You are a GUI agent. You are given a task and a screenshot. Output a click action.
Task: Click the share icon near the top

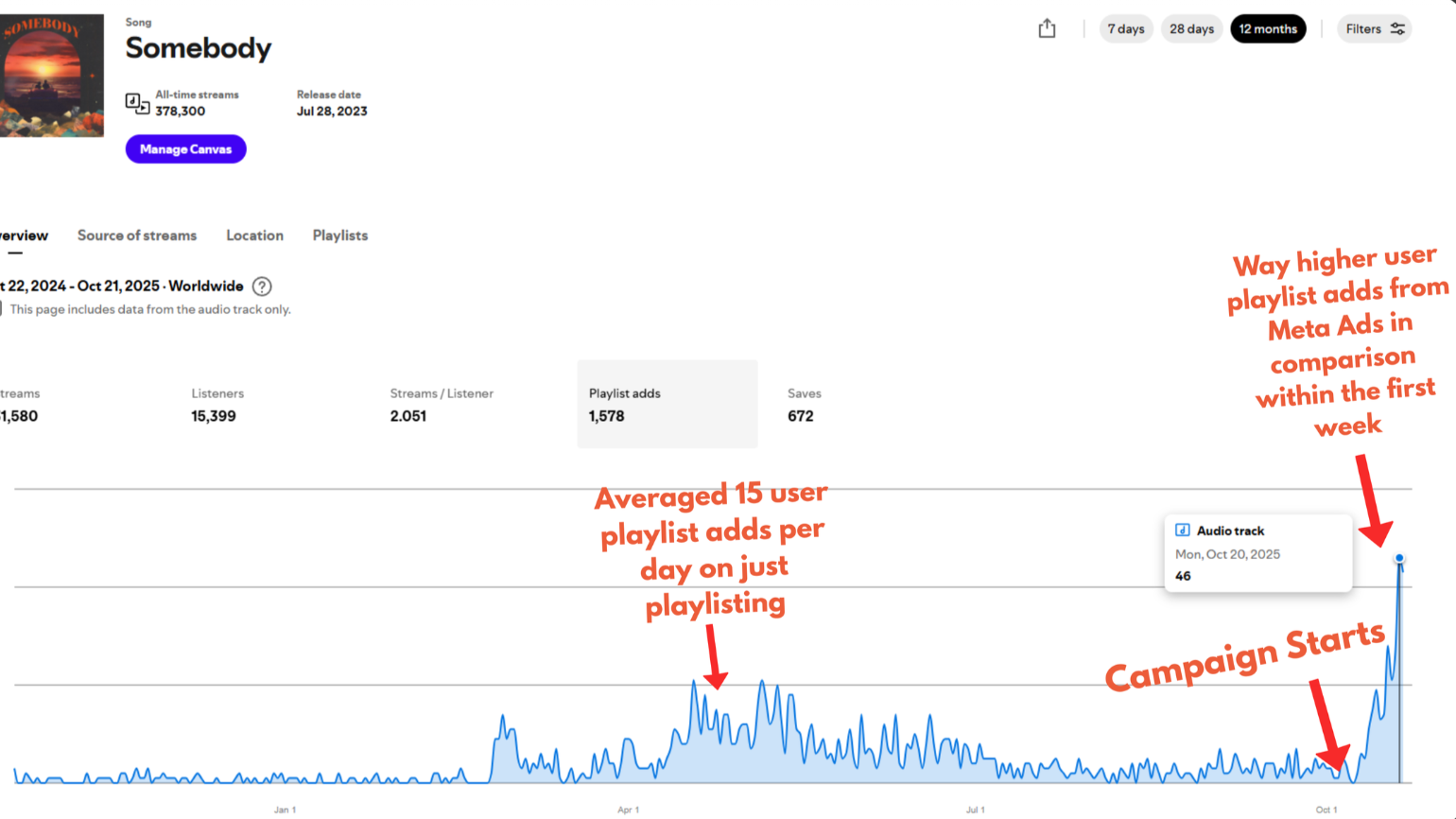(x=1047, y=29)
